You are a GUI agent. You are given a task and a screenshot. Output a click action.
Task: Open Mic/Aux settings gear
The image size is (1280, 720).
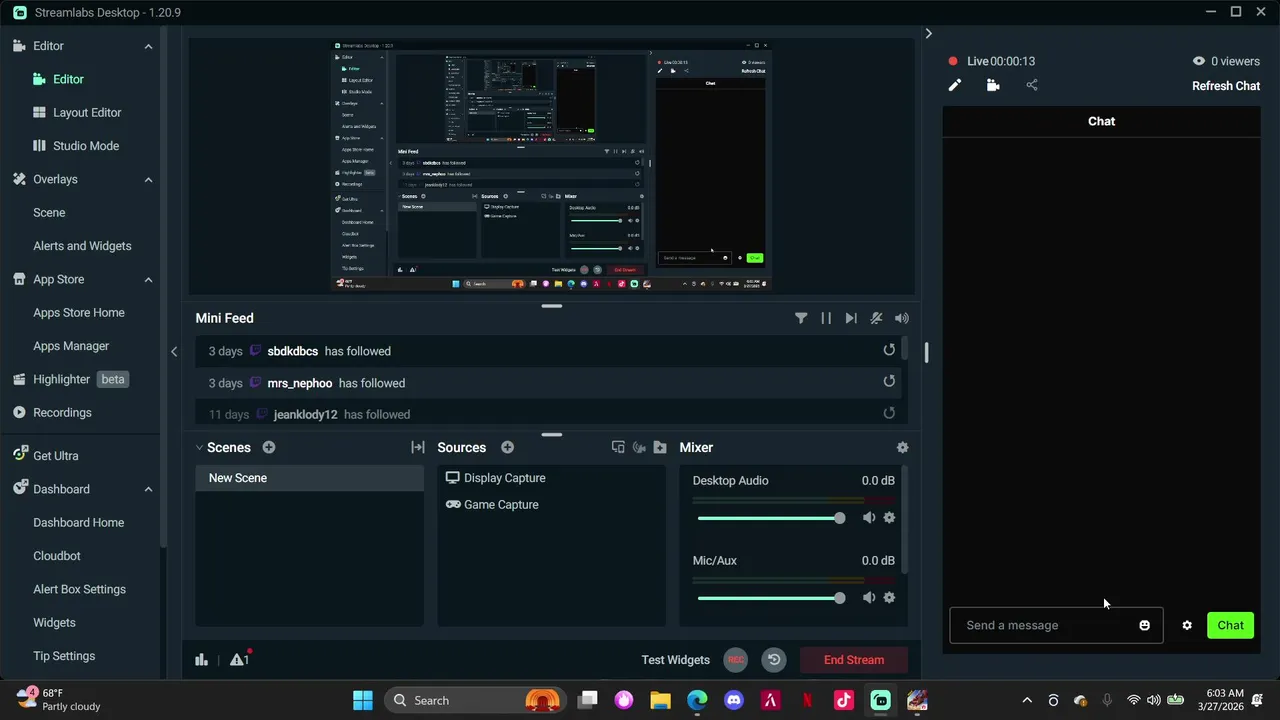889,598
